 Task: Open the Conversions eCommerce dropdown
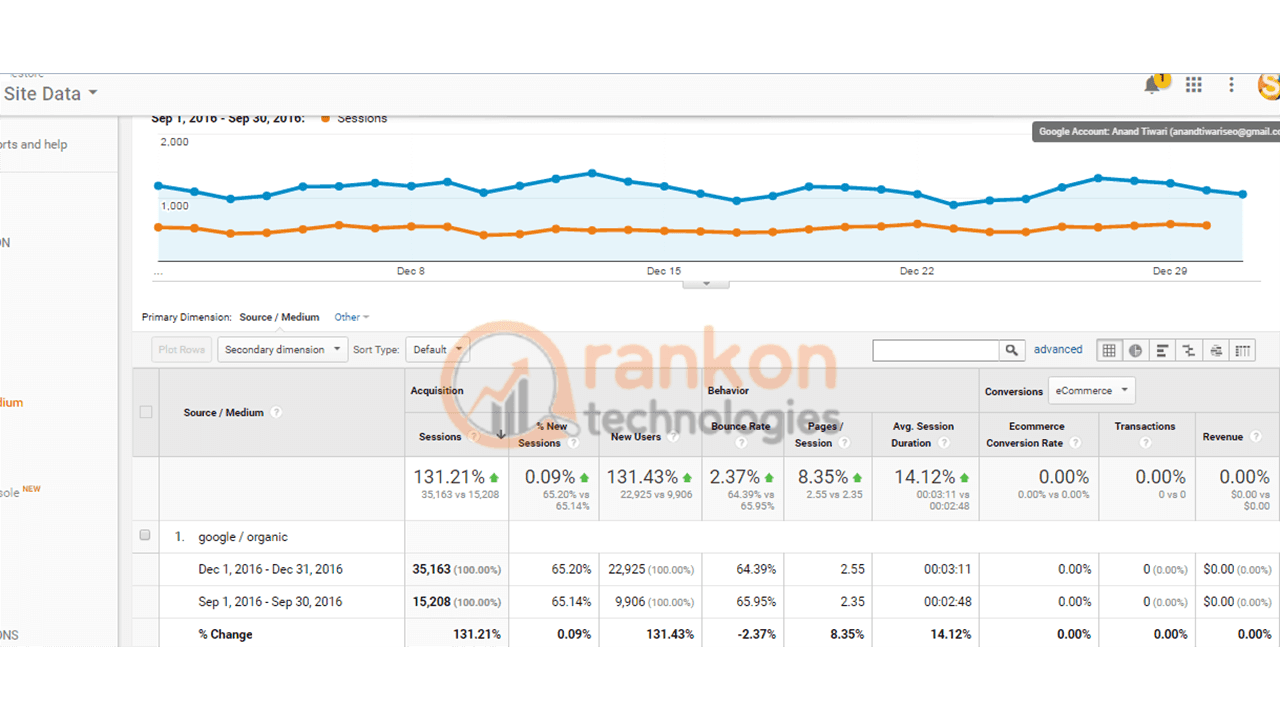tap(1091, 391)
